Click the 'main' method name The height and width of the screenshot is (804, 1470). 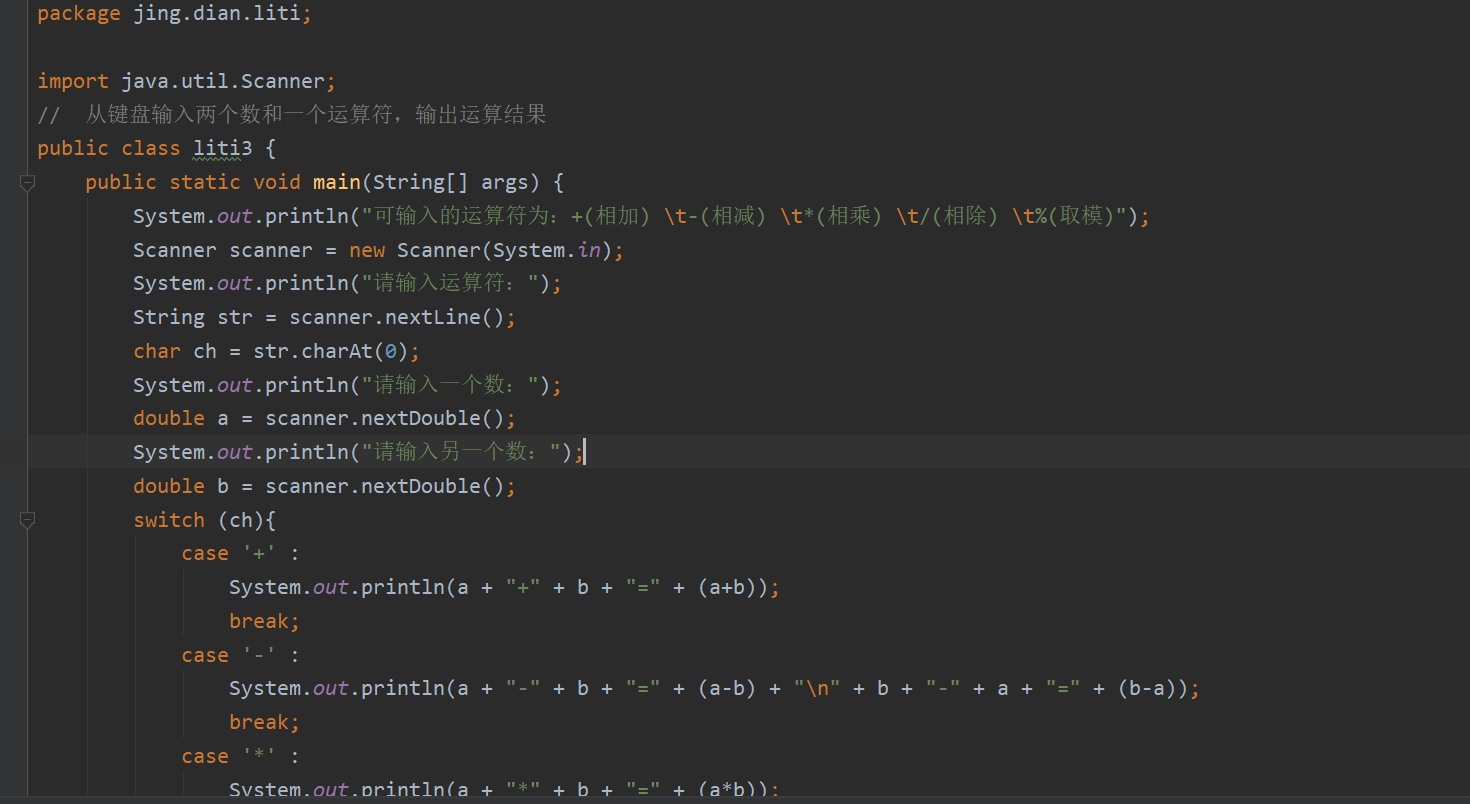[x=337, y=182]
